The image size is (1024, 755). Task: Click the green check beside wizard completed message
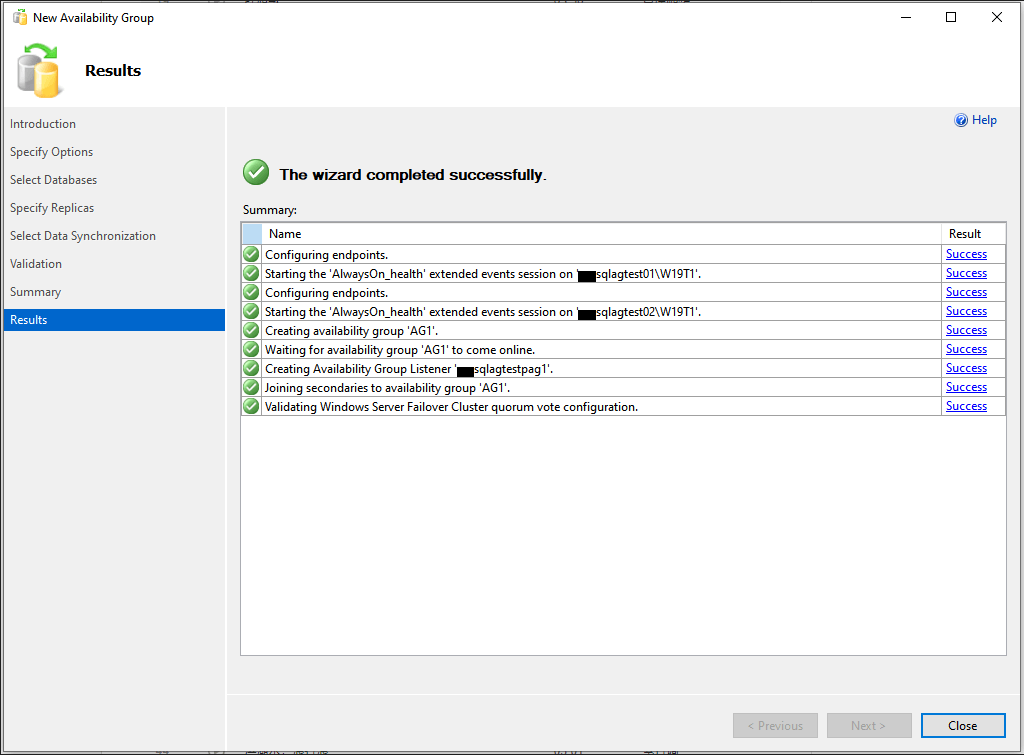(256, 173)
